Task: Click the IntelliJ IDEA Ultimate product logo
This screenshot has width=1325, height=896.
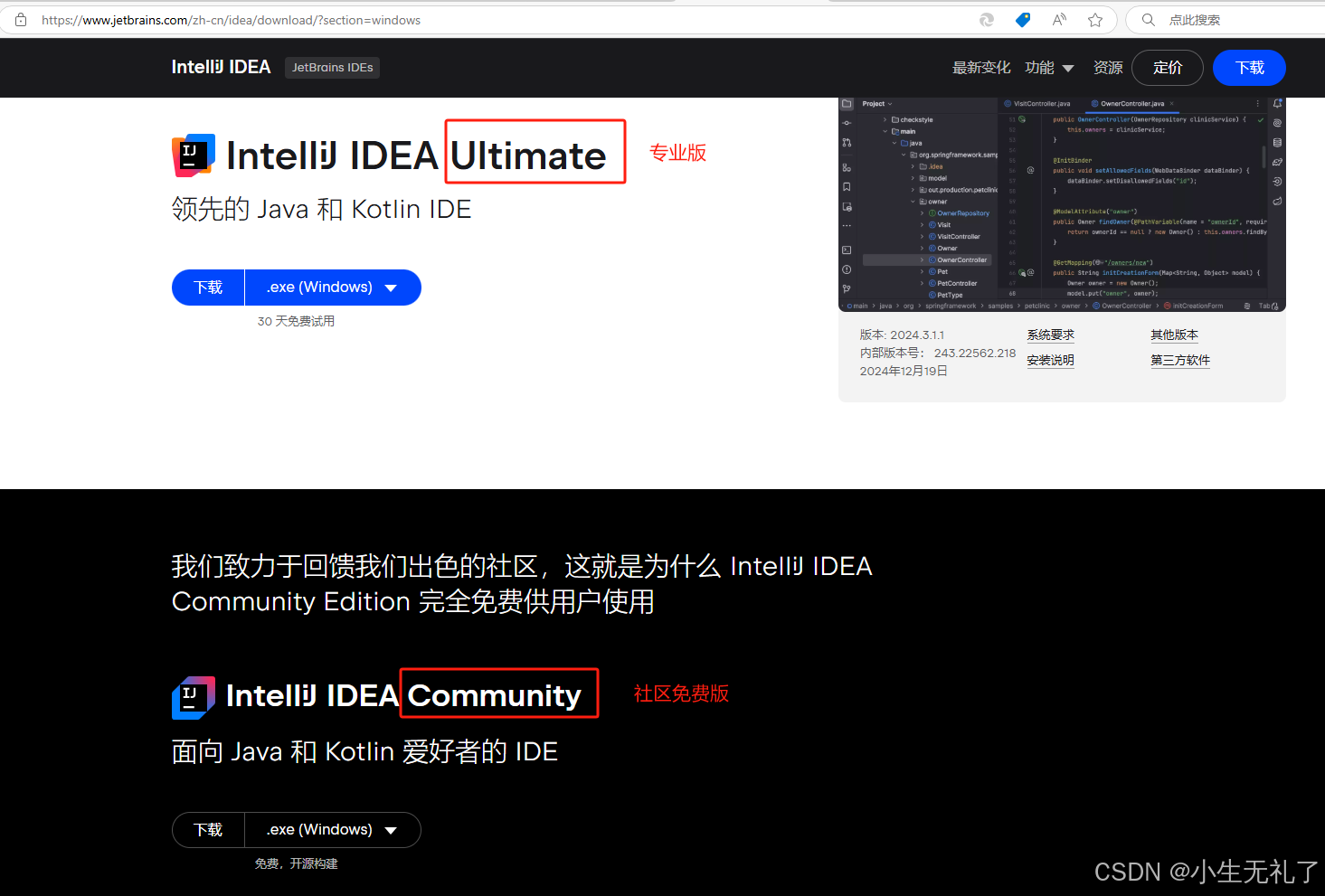Action: [194, 156]
